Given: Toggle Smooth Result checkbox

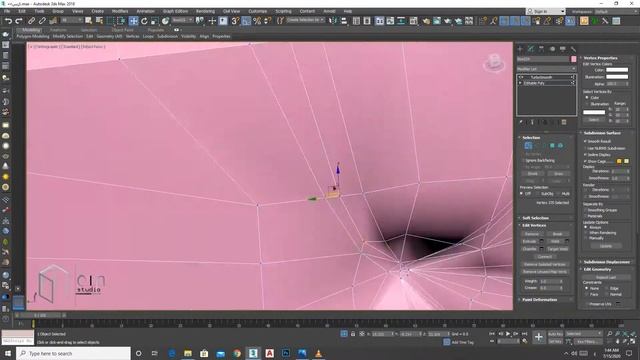Looking at the screenshot, I should [585, 141].
